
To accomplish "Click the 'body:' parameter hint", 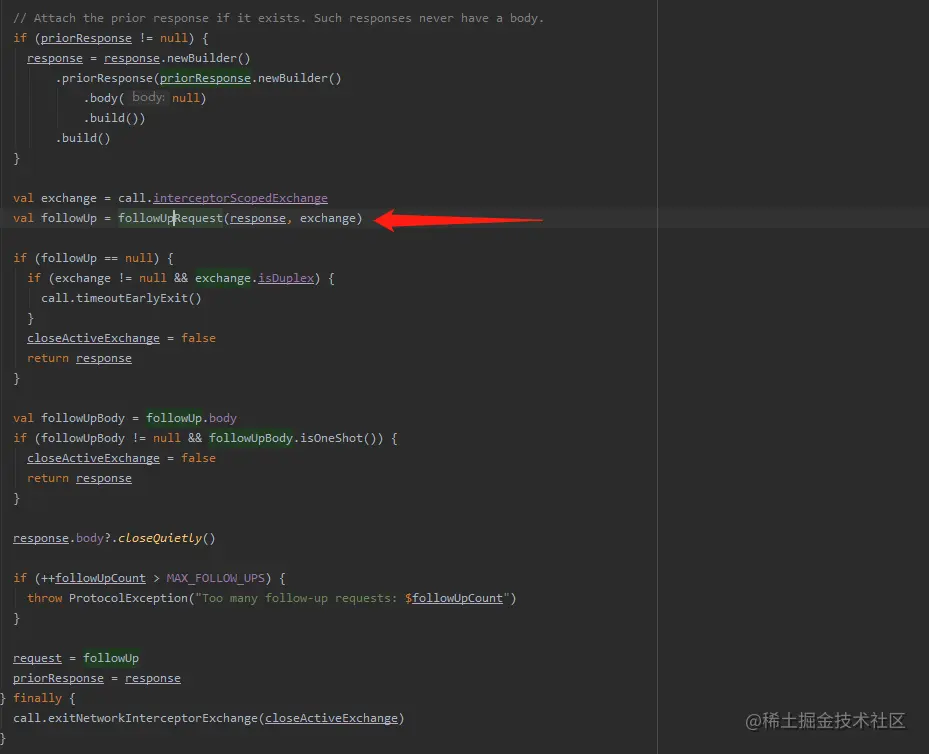I will (x=148, y=97).
